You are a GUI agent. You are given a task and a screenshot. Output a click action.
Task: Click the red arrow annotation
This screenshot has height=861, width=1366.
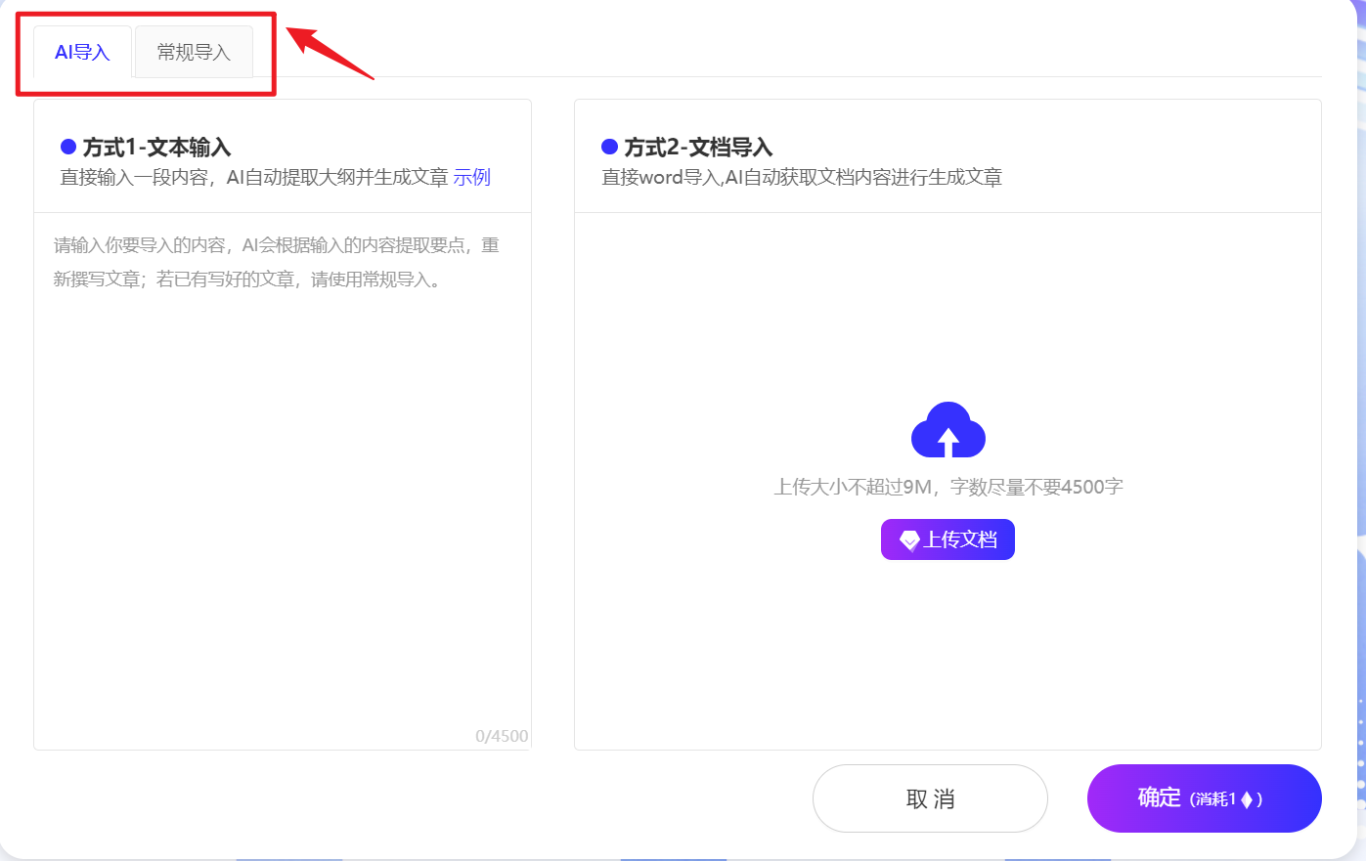coord(330,53)
